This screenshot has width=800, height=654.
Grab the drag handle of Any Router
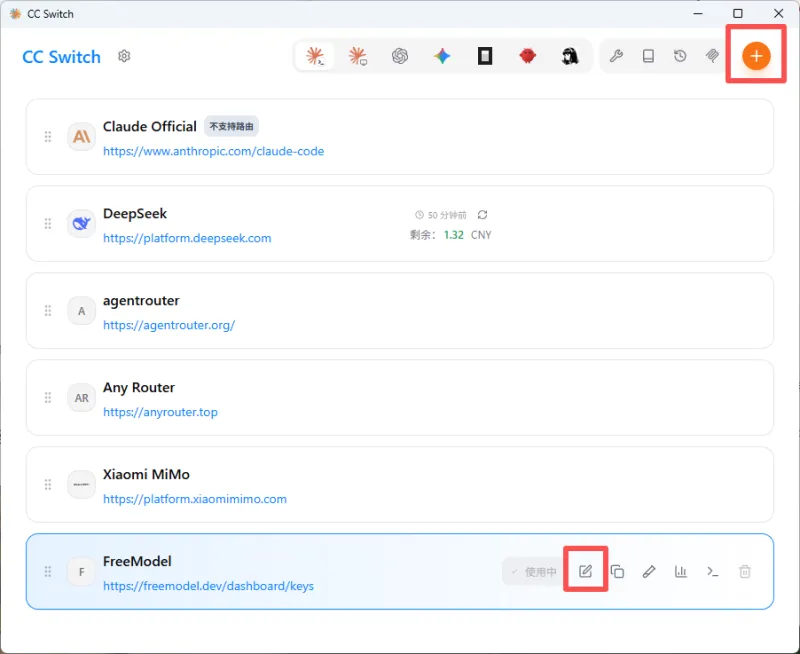pyautogui.click(x=48, y=397)
